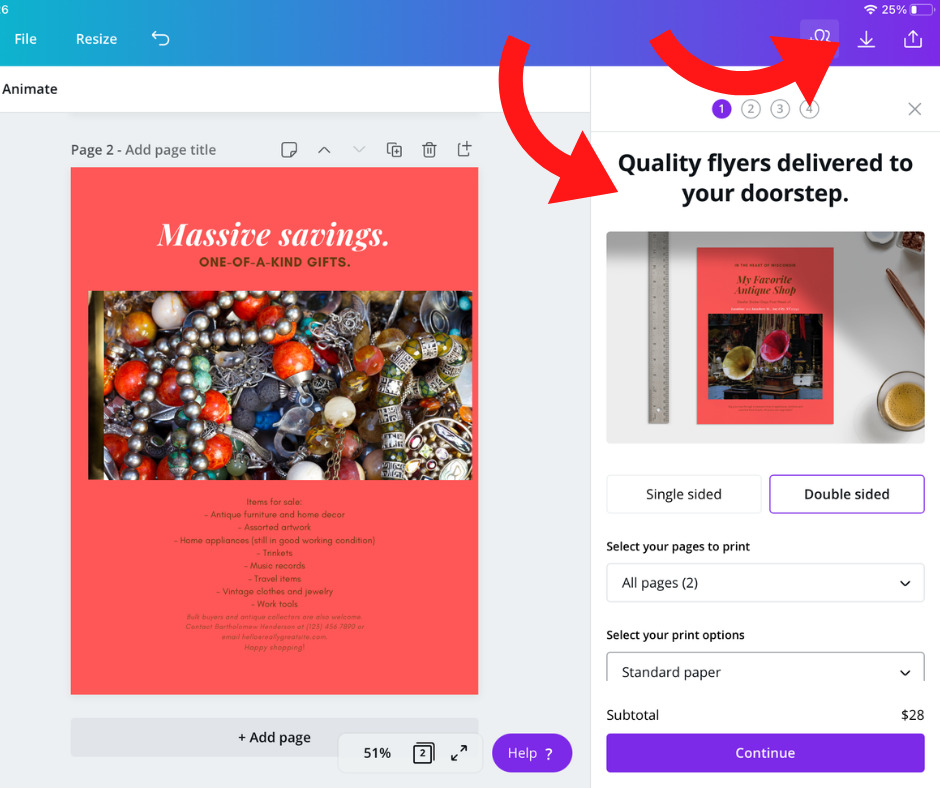
Task: Open the Resize menu
Action: click(96, 39)
